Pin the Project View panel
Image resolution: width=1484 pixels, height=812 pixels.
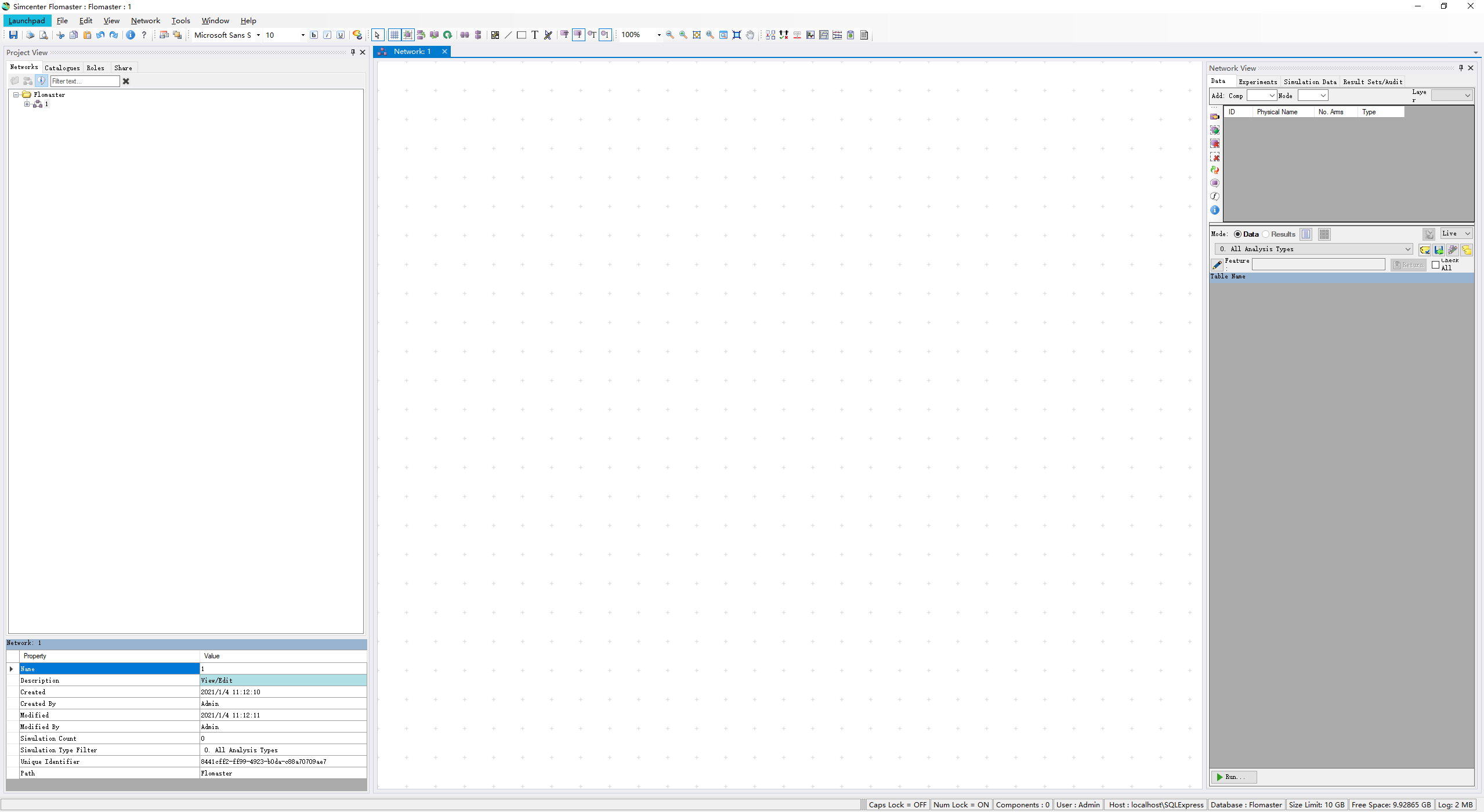pos(353,52)
